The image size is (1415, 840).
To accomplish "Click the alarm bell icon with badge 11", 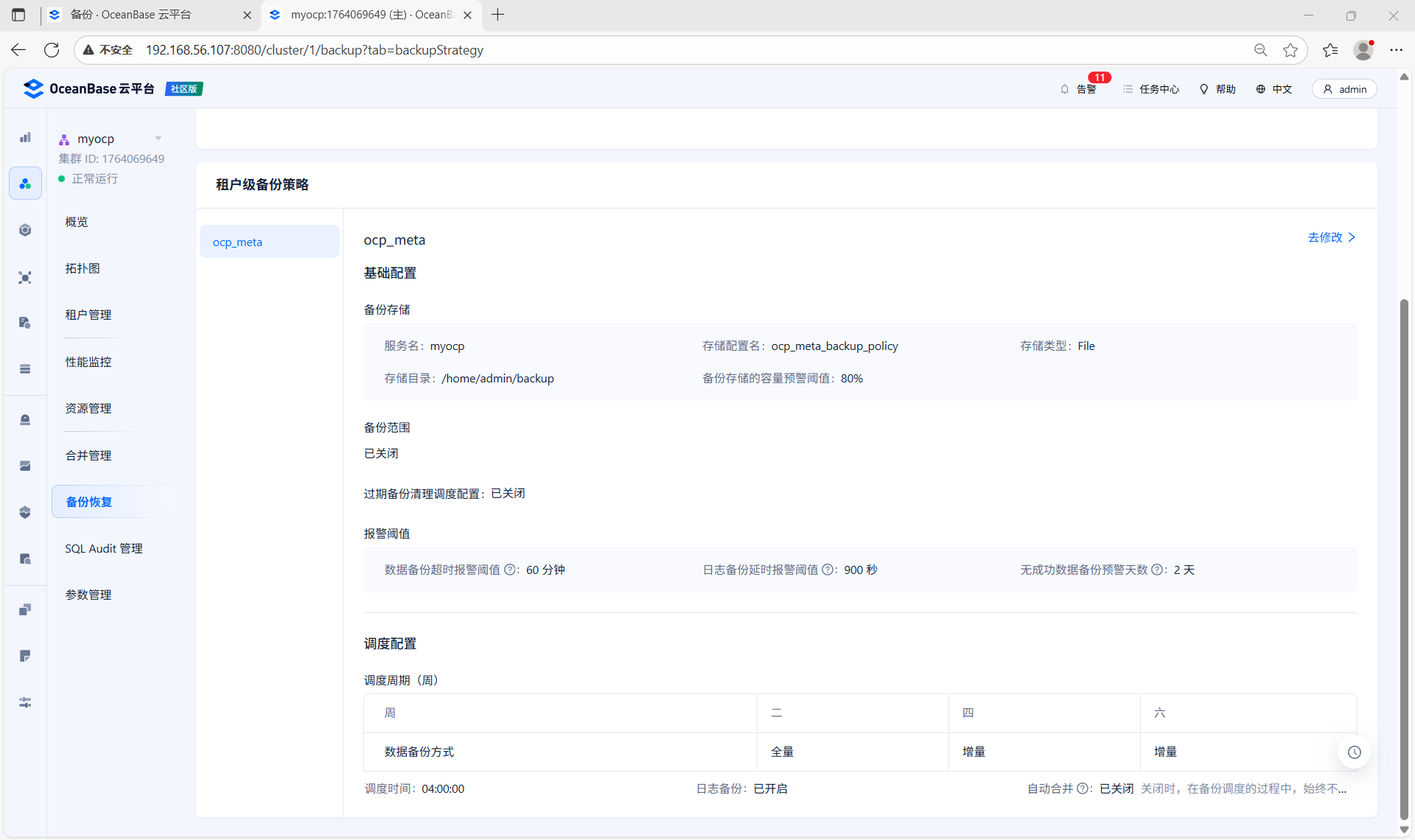I will click(x=1065, y=89).
